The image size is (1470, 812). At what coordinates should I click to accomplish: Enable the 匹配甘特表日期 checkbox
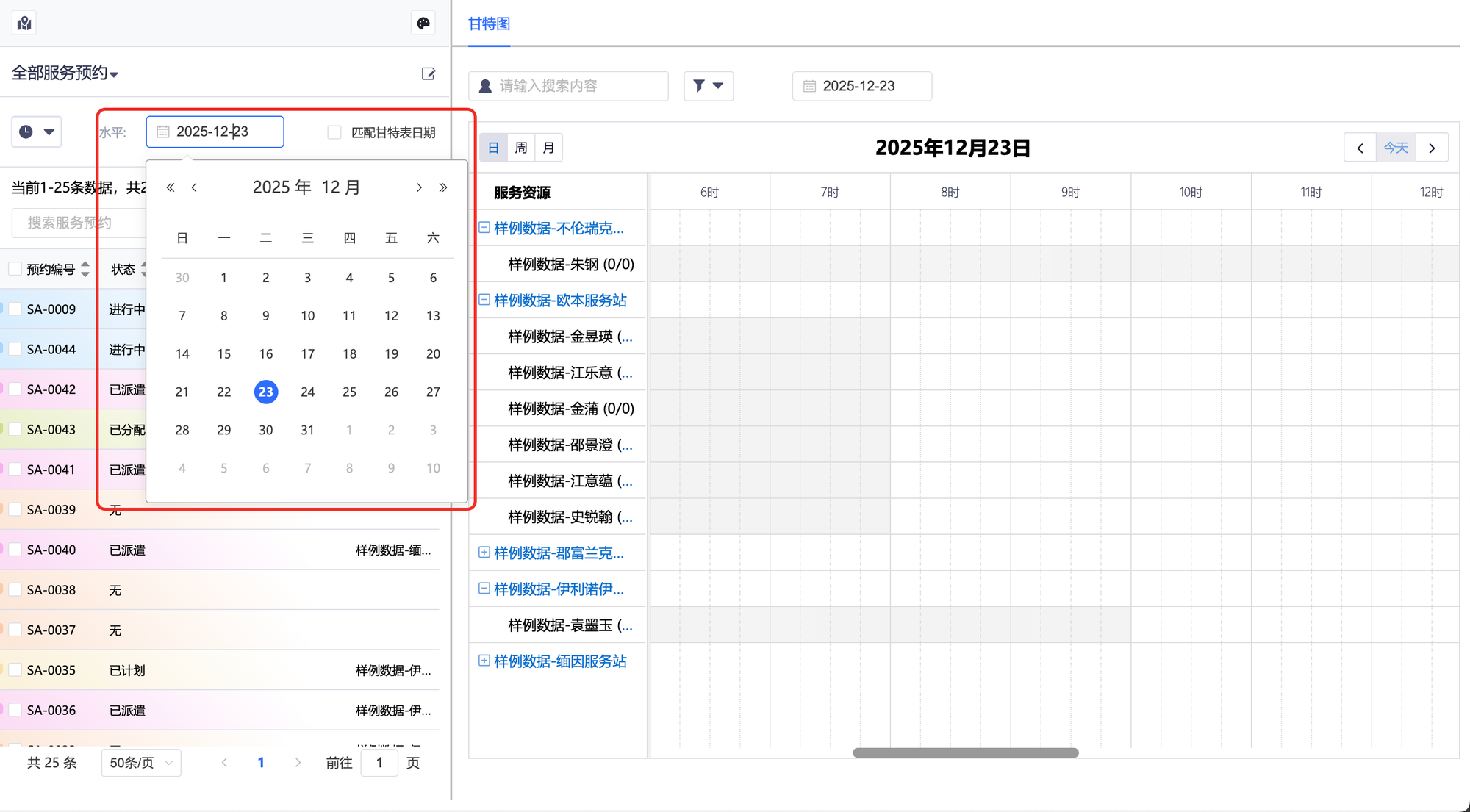point(334,132)
